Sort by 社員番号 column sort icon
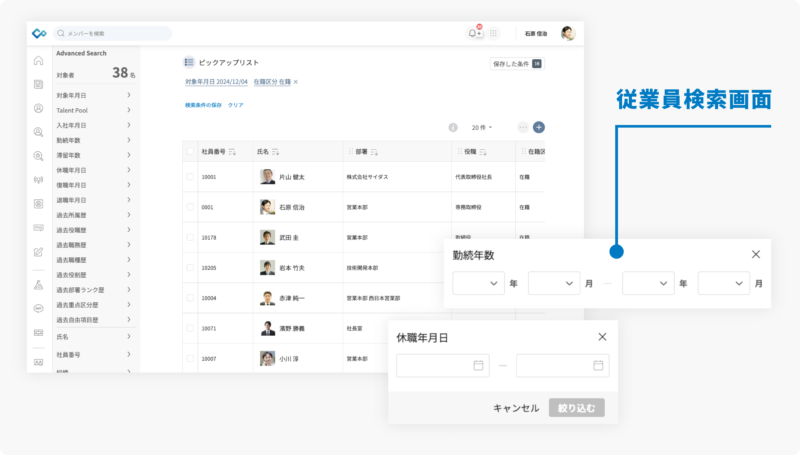Viewport: 800px width, 455px height. 232,151
